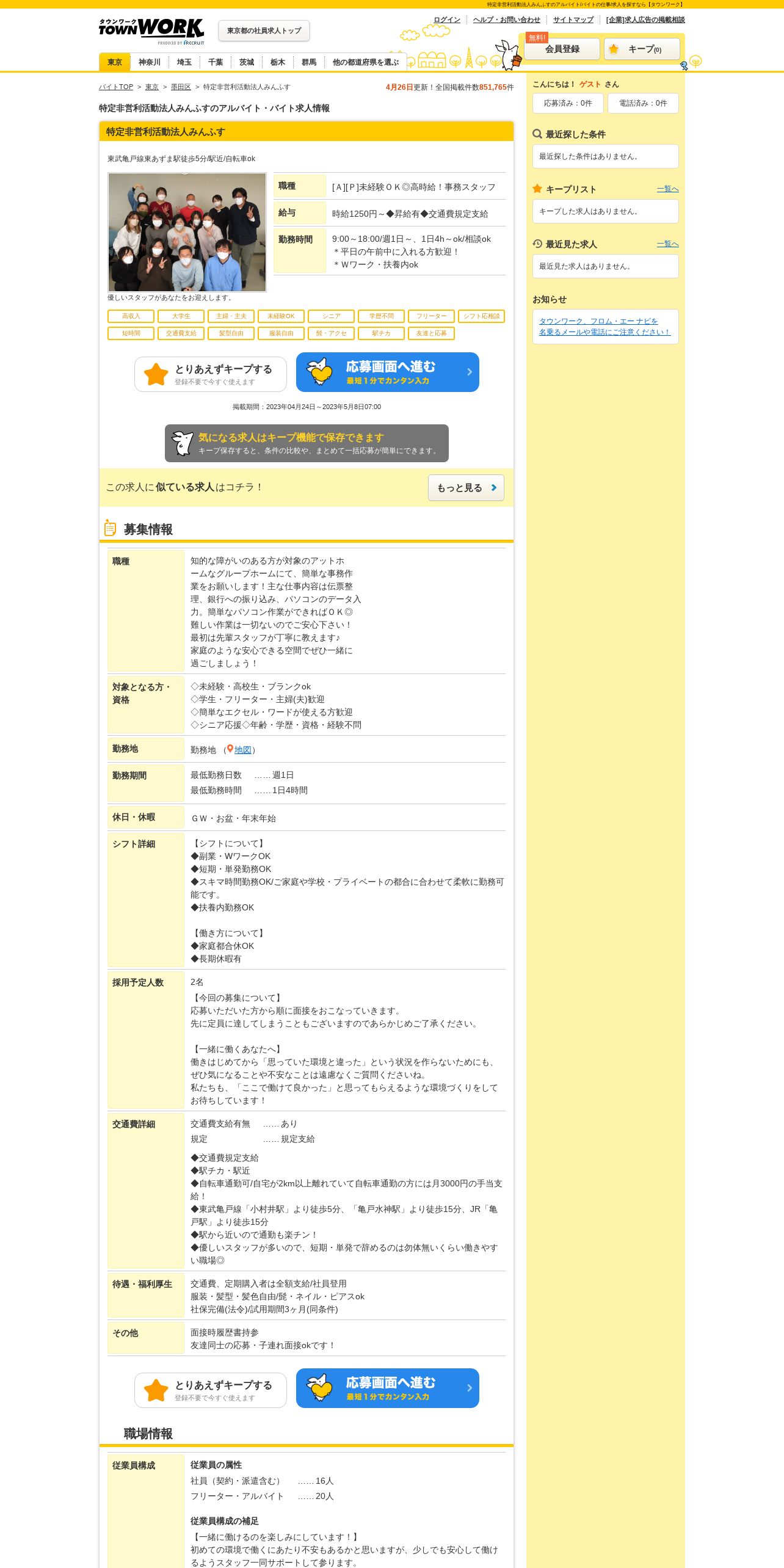
Task: Click the 主婦・主夫 tag
Action: point(231,316)
